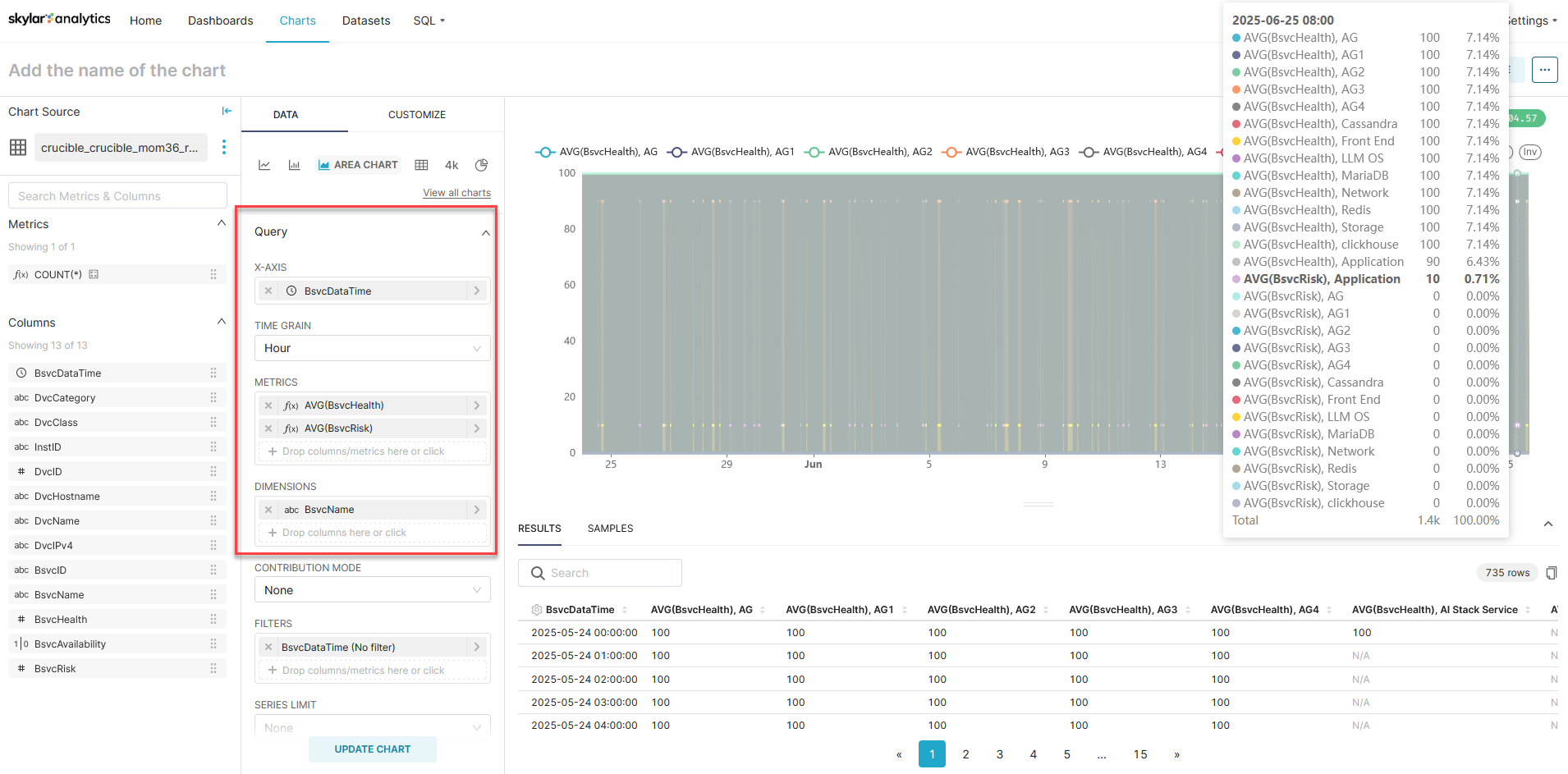Screen dimensions: 1568x774
Task: Switch to the SAMPLES tab
Action: point(610,529)
